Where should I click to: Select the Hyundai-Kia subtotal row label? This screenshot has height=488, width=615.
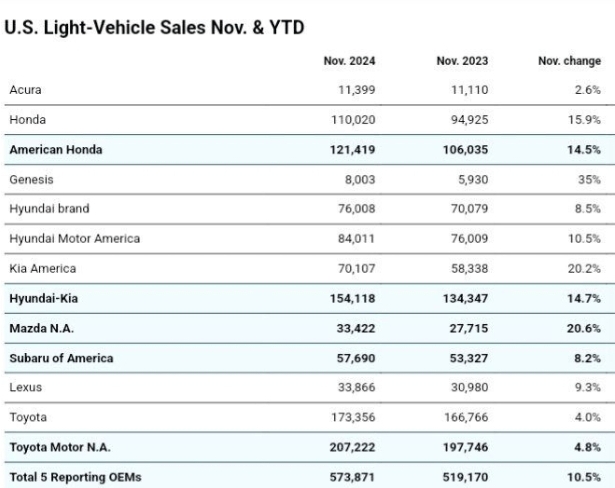[x=45, y=299]
